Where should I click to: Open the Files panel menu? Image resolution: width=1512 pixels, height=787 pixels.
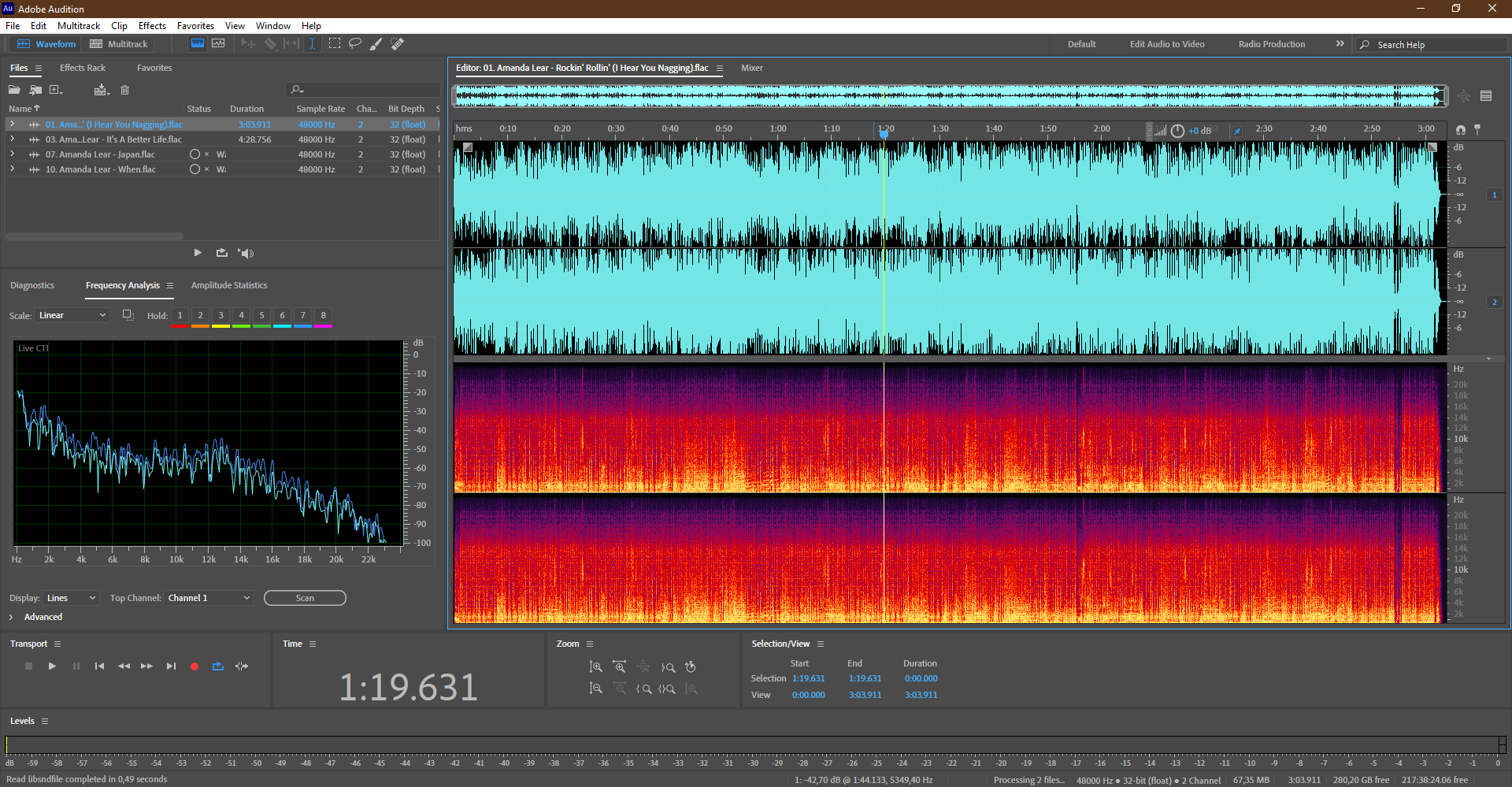click(38, 69)
